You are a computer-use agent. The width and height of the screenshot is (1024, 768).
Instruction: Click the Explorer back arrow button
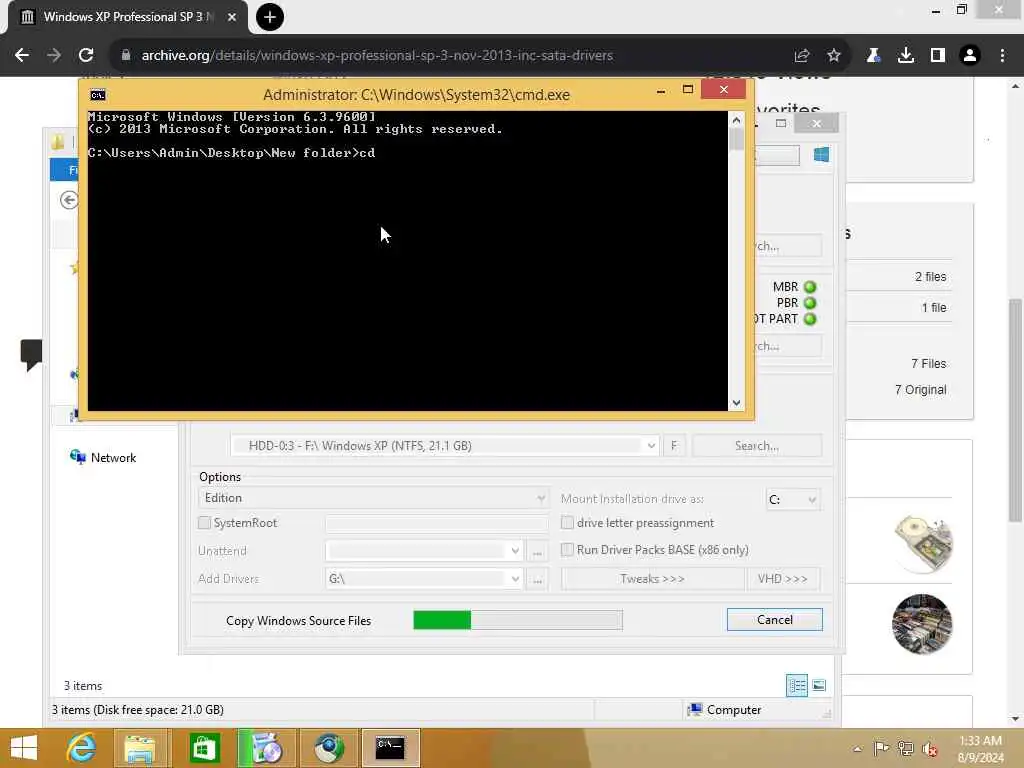(69, 200)
